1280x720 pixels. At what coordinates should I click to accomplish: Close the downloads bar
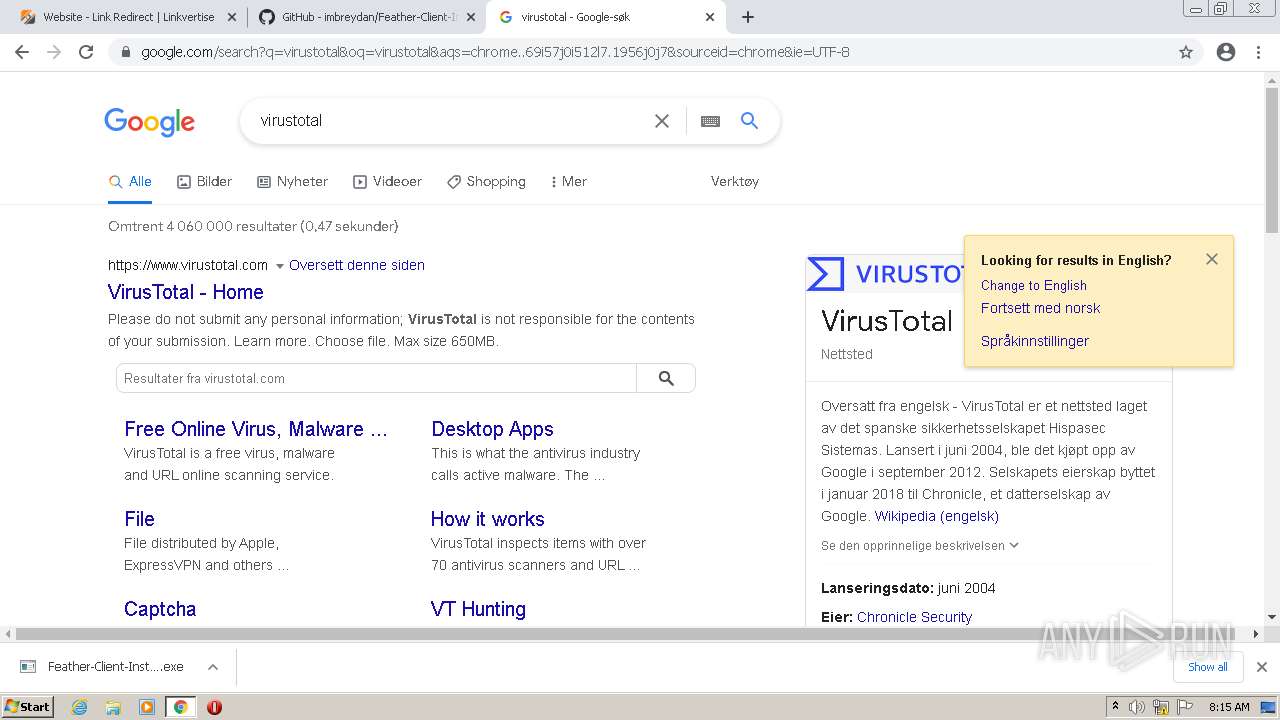[x=1262, y=667]
